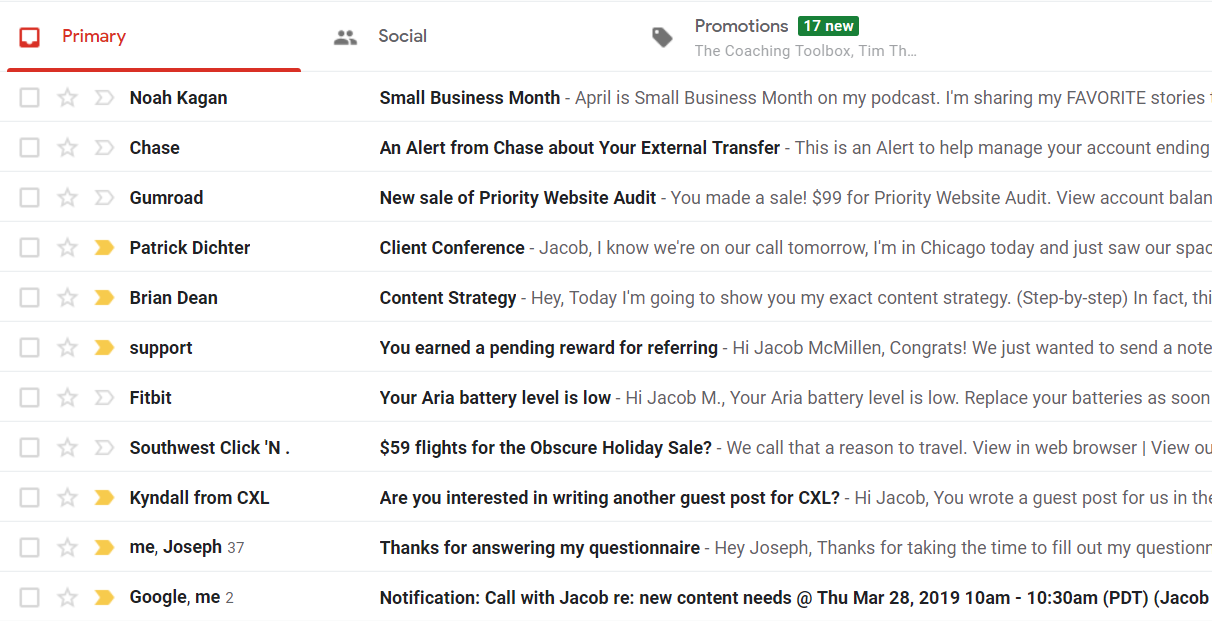Mark the Gumroad email as important
Screen dimensions: 1212x621
pos(104,198)
